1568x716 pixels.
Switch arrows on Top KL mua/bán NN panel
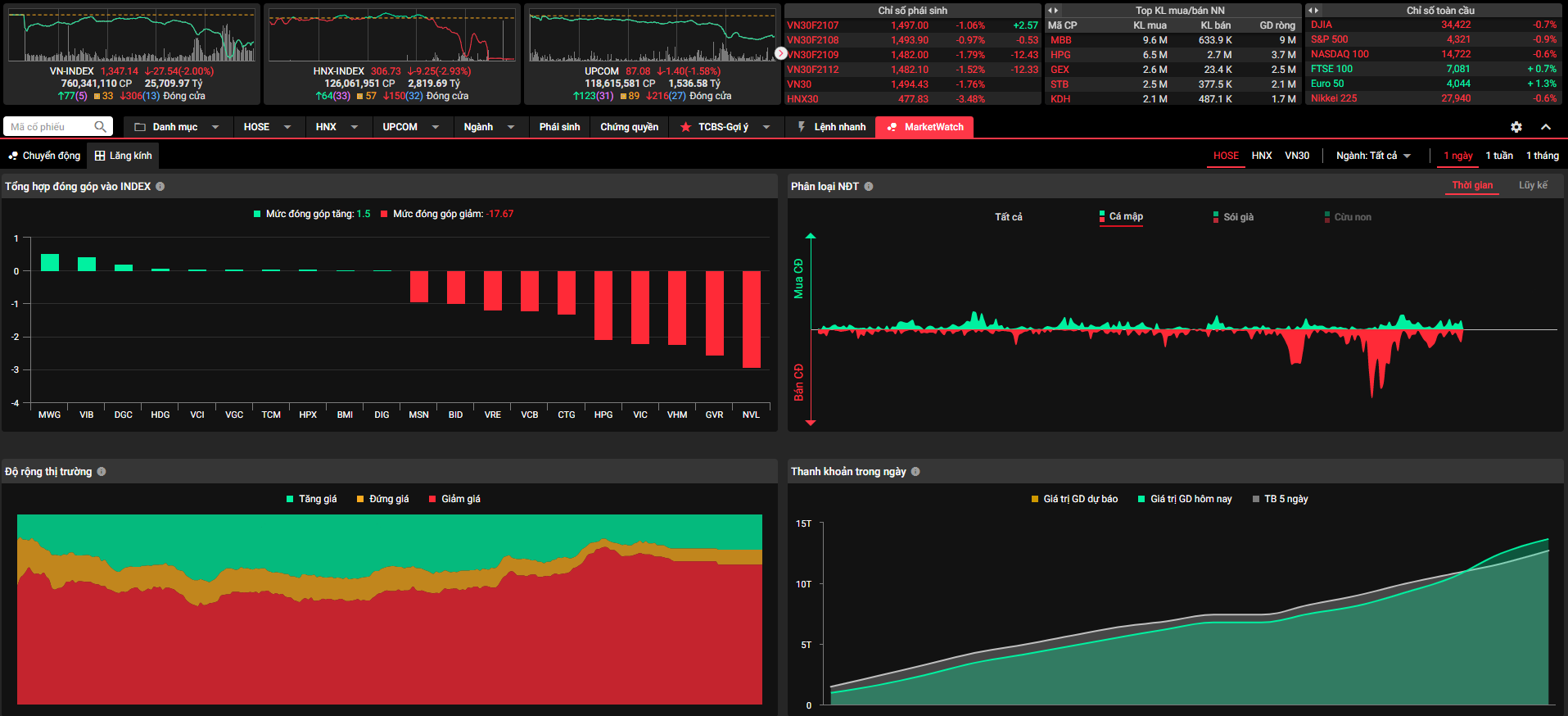pyautogui.click(x=1054, y=11)
